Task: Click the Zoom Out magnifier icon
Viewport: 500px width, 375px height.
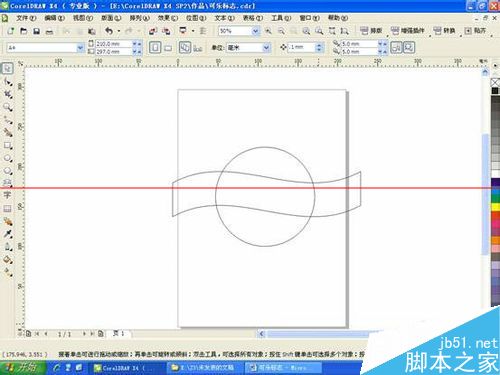Action: 281,31
